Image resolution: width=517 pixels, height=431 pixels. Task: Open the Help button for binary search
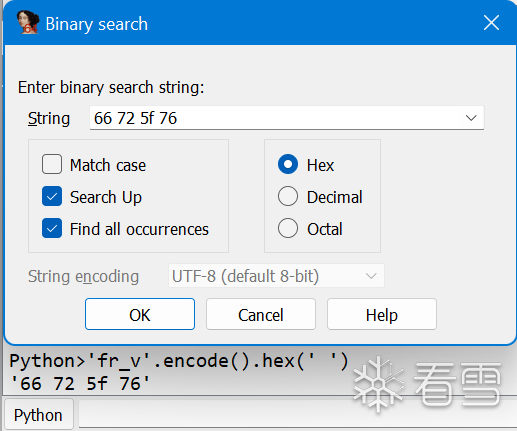click(382, 314)
